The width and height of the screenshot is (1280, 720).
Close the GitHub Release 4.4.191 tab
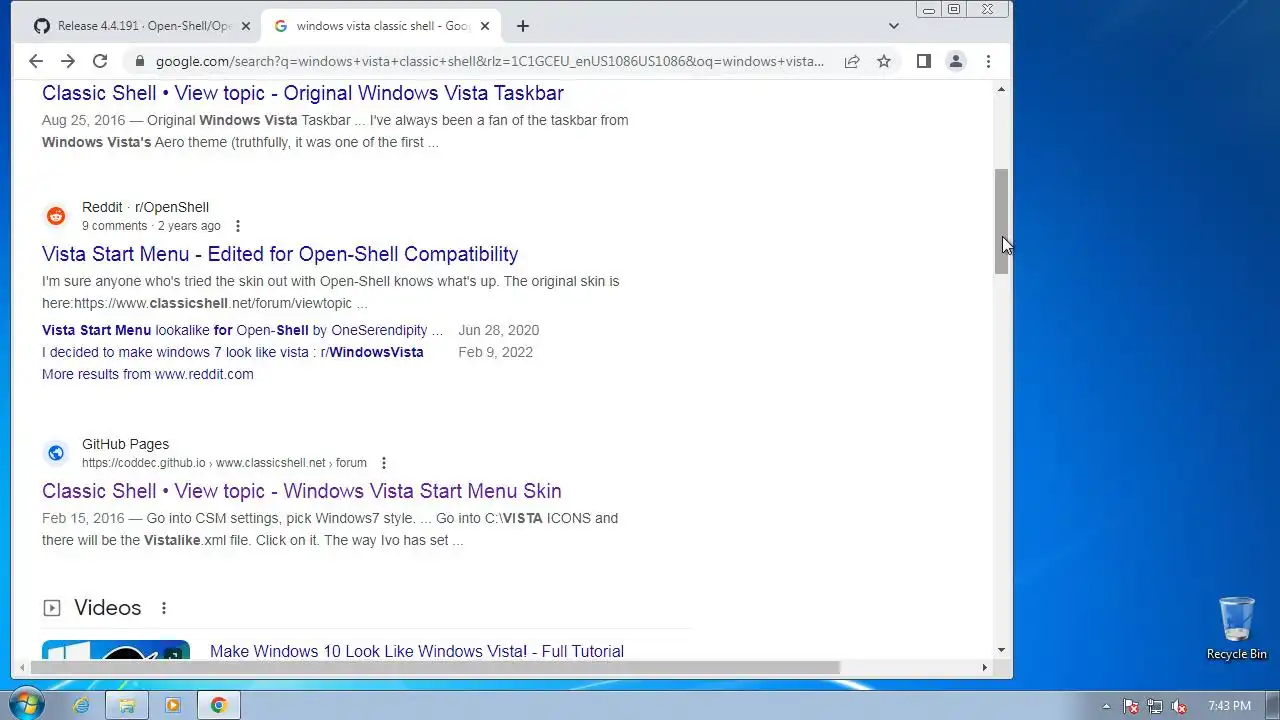[x=246, y=26]
